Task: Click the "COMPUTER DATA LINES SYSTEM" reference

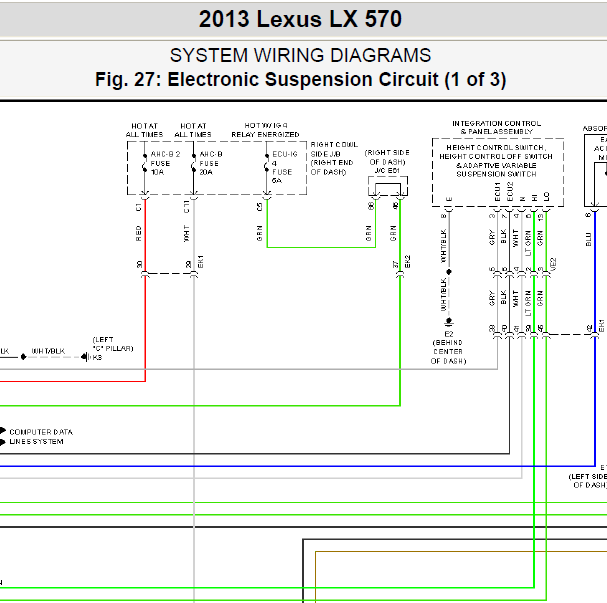Action: click(41, 437)
